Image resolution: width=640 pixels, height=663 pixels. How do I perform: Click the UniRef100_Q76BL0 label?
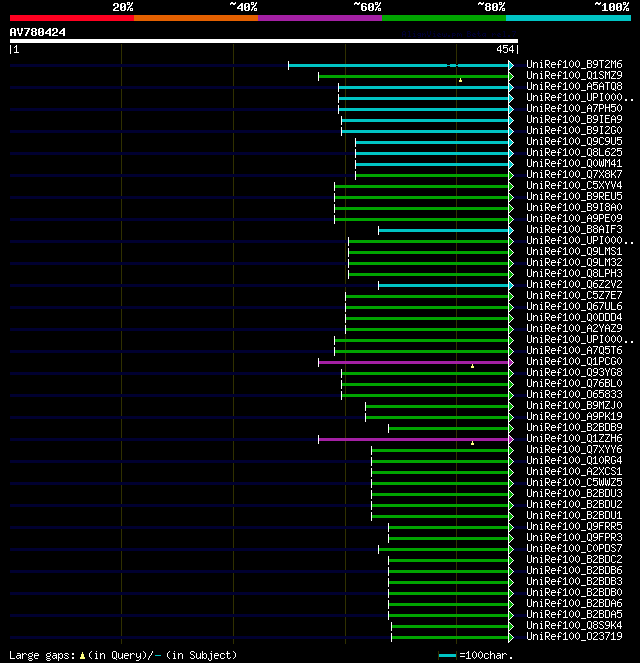click(x=574, y=383)
